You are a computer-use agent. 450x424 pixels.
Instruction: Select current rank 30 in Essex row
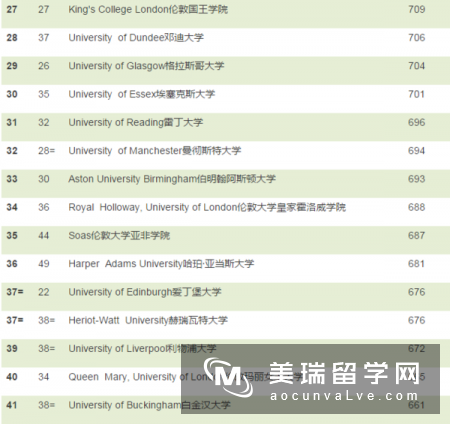point(12,94)
